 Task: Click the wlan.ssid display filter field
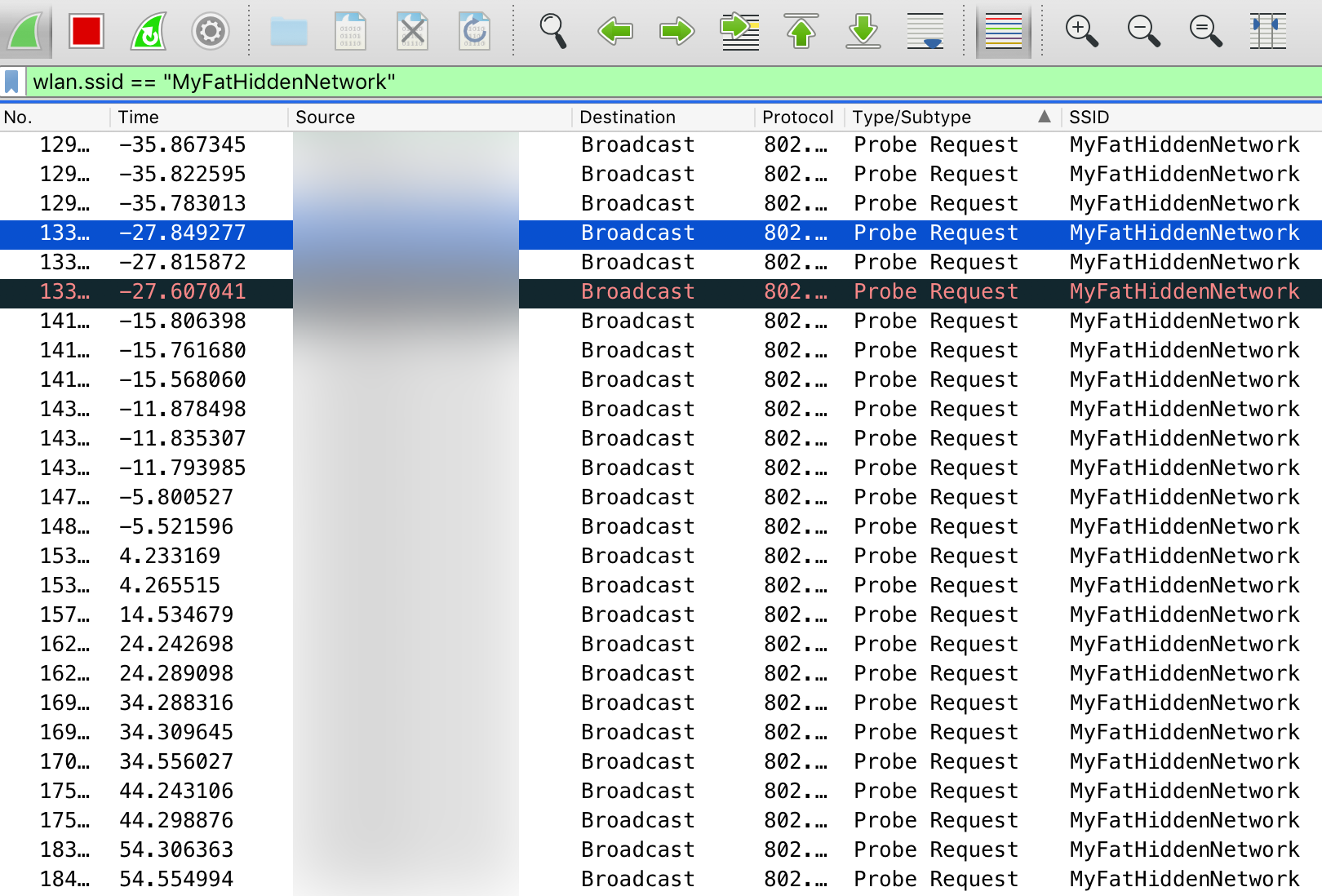(x=653, y=82)
